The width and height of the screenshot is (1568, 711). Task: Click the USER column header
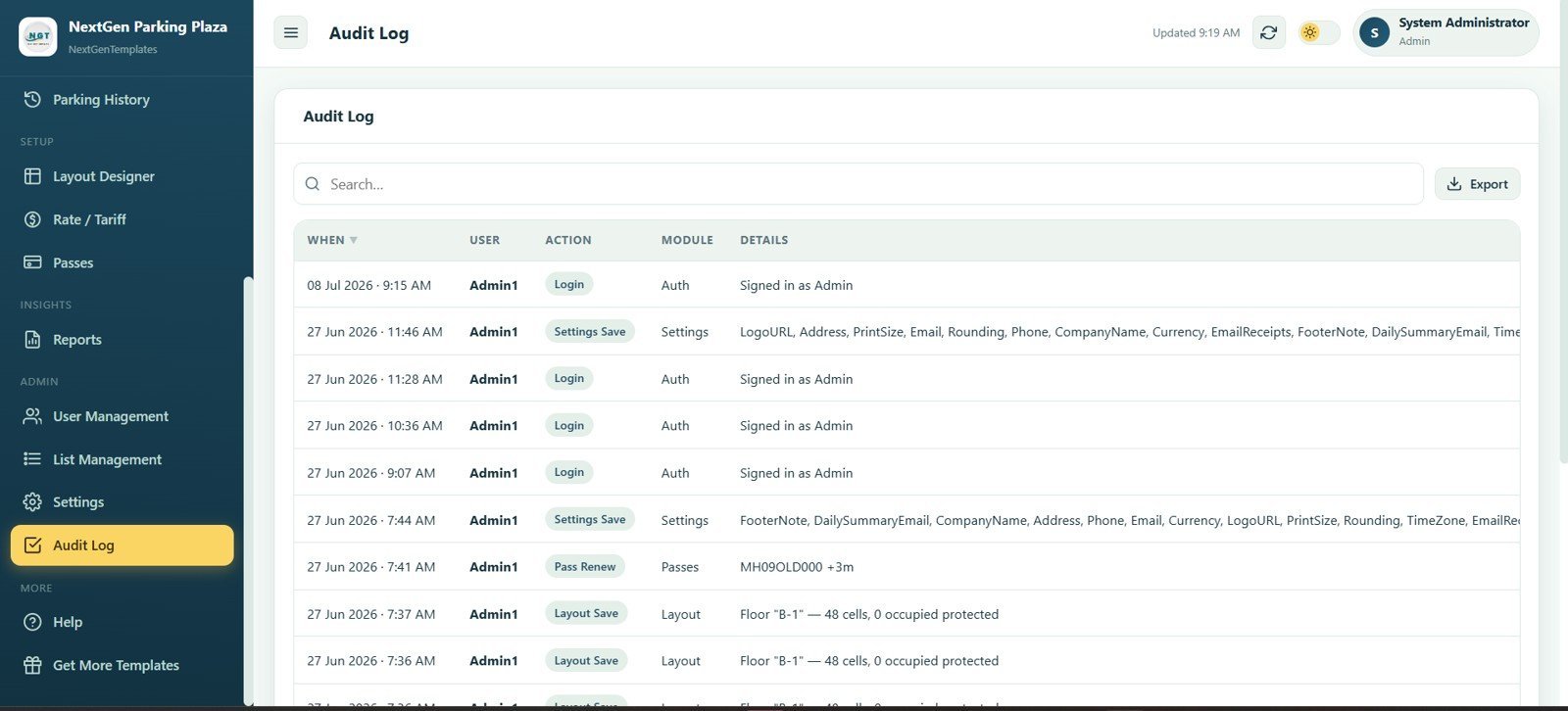tap(484, 240)
